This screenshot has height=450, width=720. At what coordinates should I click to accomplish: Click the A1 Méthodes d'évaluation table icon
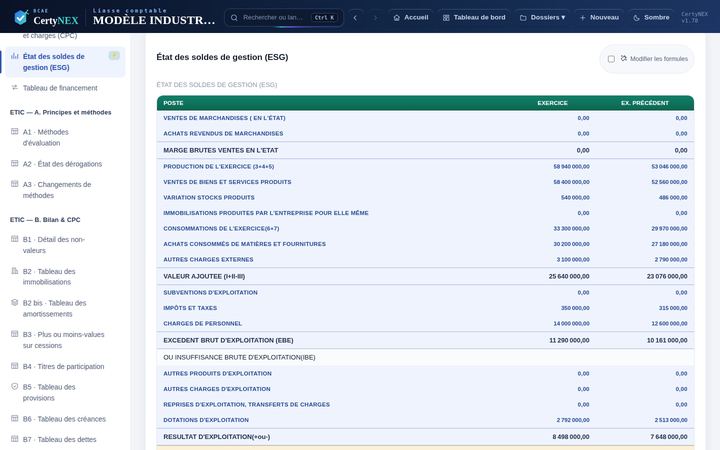tap(15, 131)
